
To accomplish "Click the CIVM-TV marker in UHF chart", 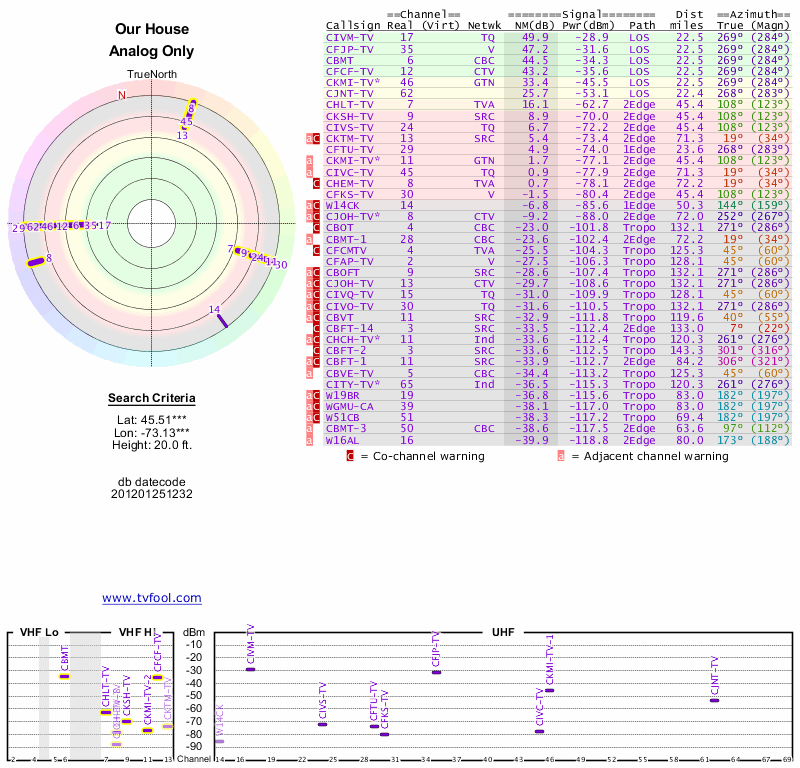I will tap(251, 669).
